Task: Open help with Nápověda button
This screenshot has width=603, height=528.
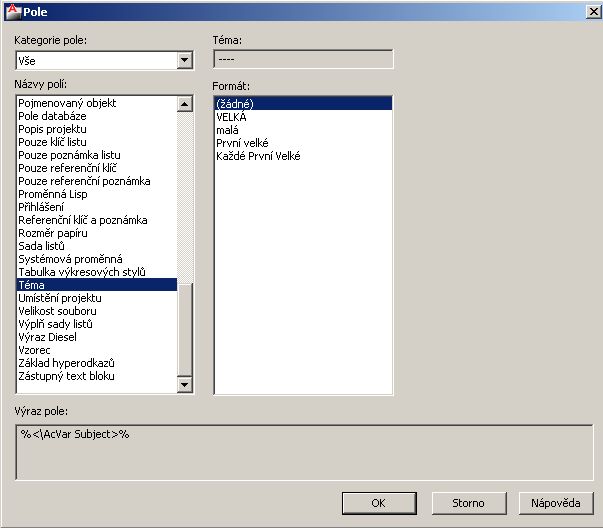Action: click(556, 503)
